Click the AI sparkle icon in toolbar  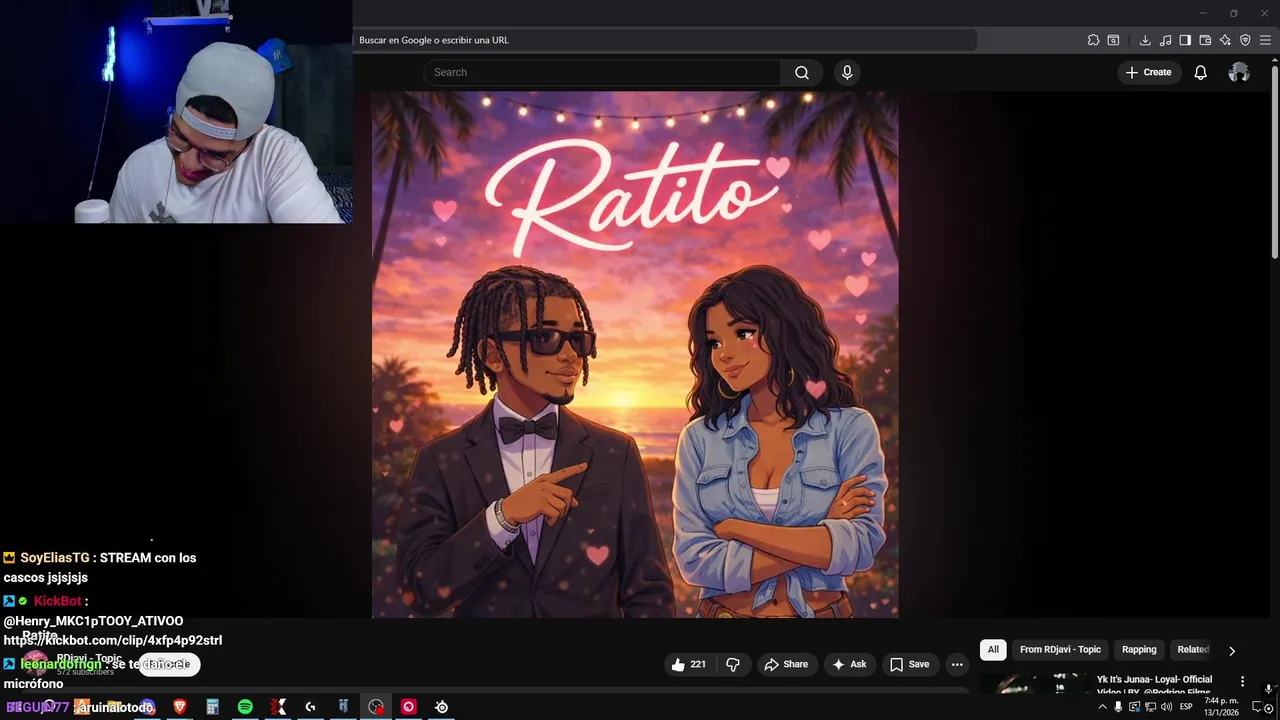click(1225, 40)
